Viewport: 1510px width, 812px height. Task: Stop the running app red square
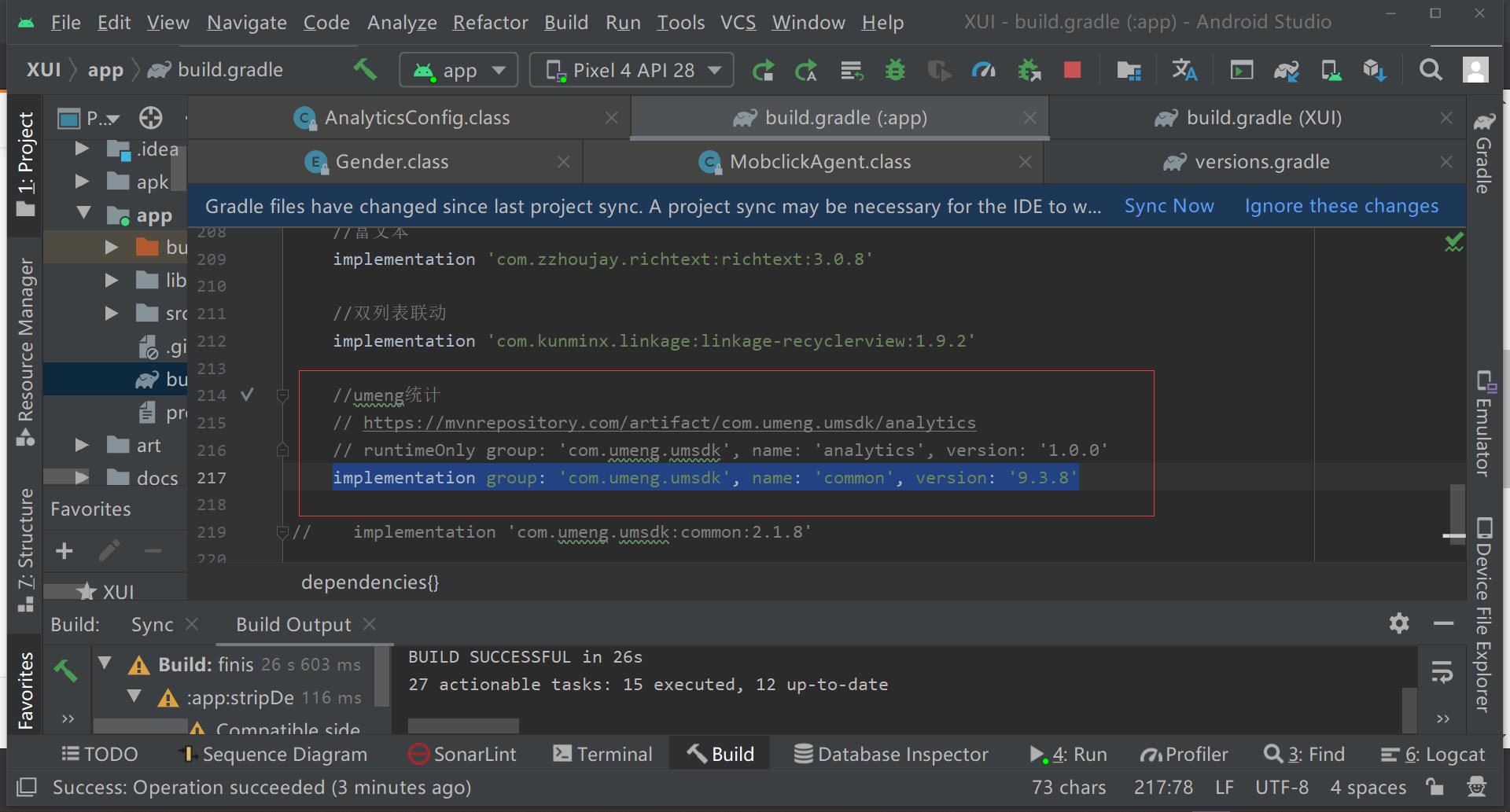pyautogui.click(x=1072, y=71)
